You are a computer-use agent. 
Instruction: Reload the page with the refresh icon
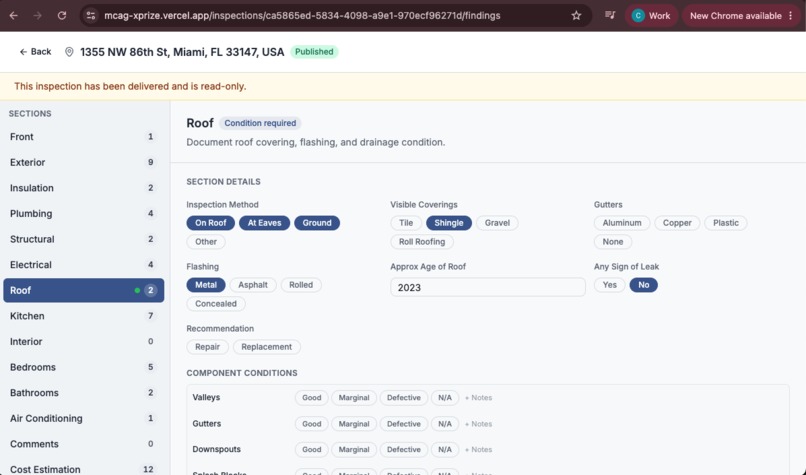tap(62, 15)
